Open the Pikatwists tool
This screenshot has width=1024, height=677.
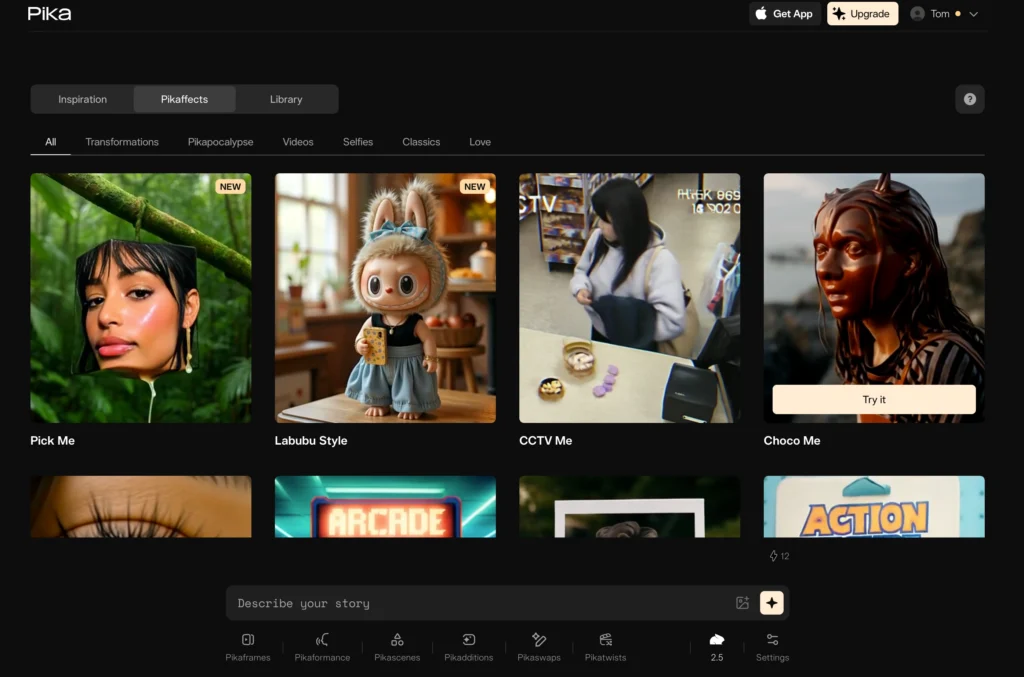click(x=605, y=640)
